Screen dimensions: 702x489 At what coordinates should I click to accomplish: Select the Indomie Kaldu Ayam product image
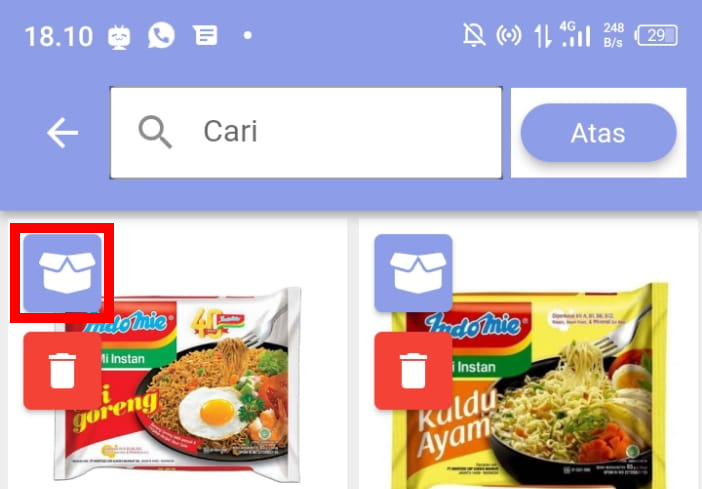click(530, 386)
